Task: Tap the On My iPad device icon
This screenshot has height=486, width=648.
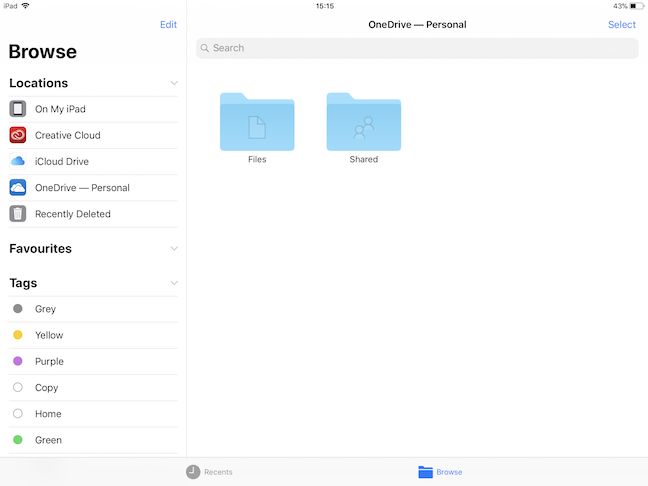Action: pos(18,109)
